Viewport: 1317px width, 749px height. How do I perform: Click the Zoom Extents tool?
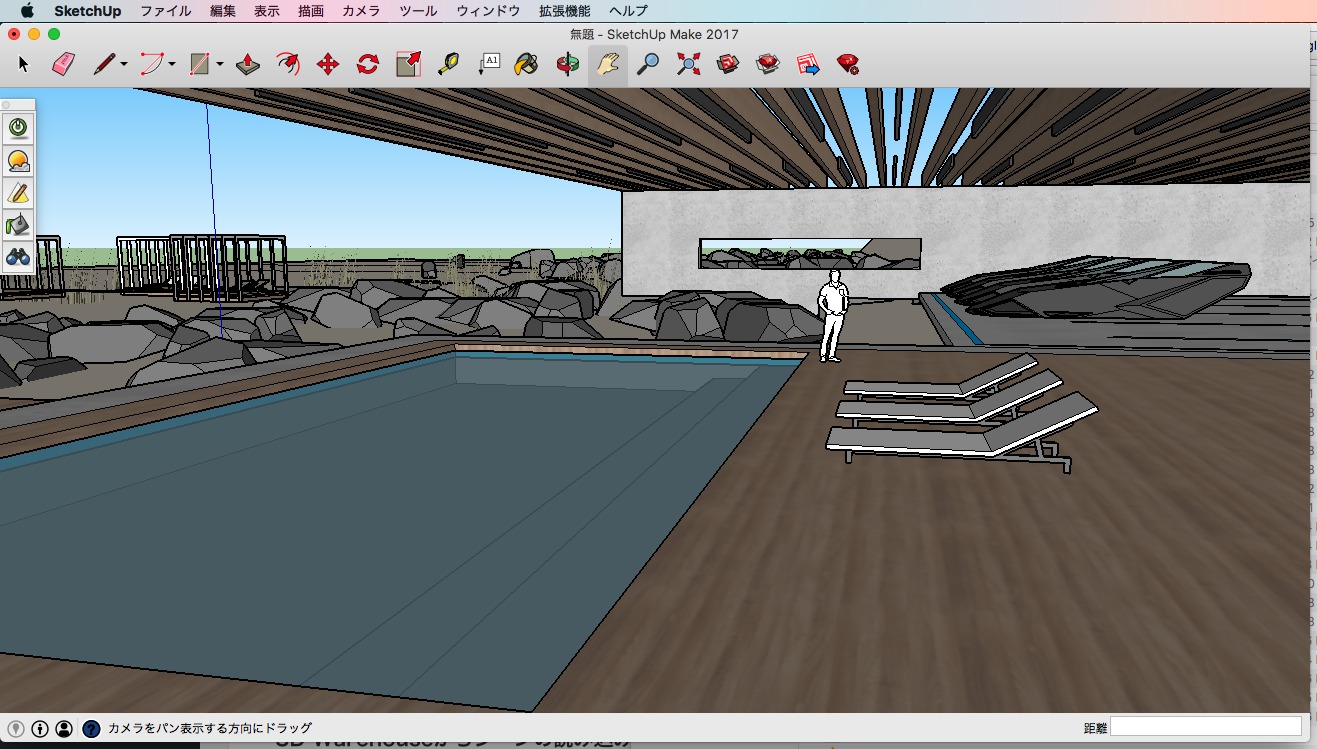click(x=688, y=65)
